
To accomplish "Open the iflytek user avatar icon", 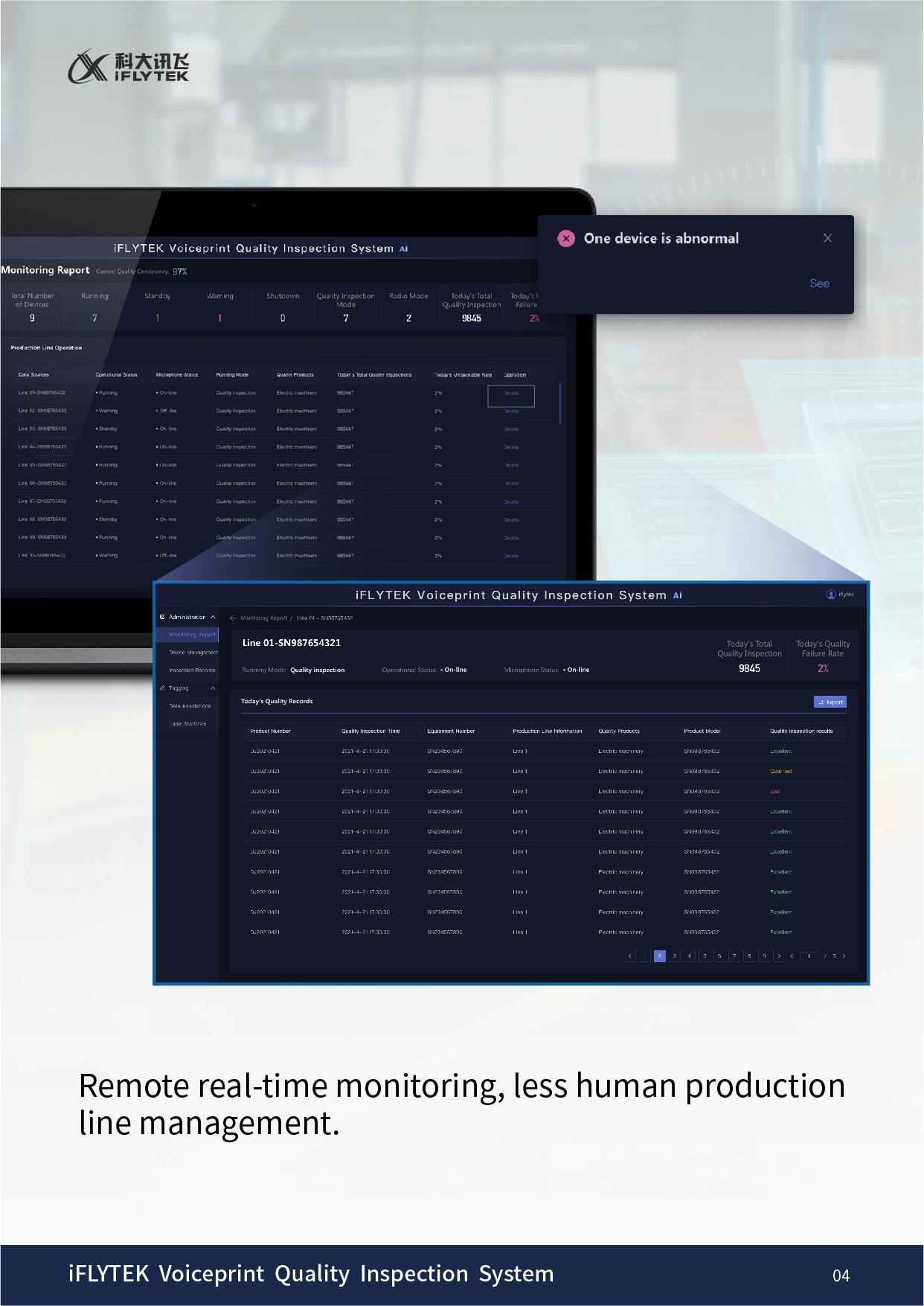I will (831, 595).
